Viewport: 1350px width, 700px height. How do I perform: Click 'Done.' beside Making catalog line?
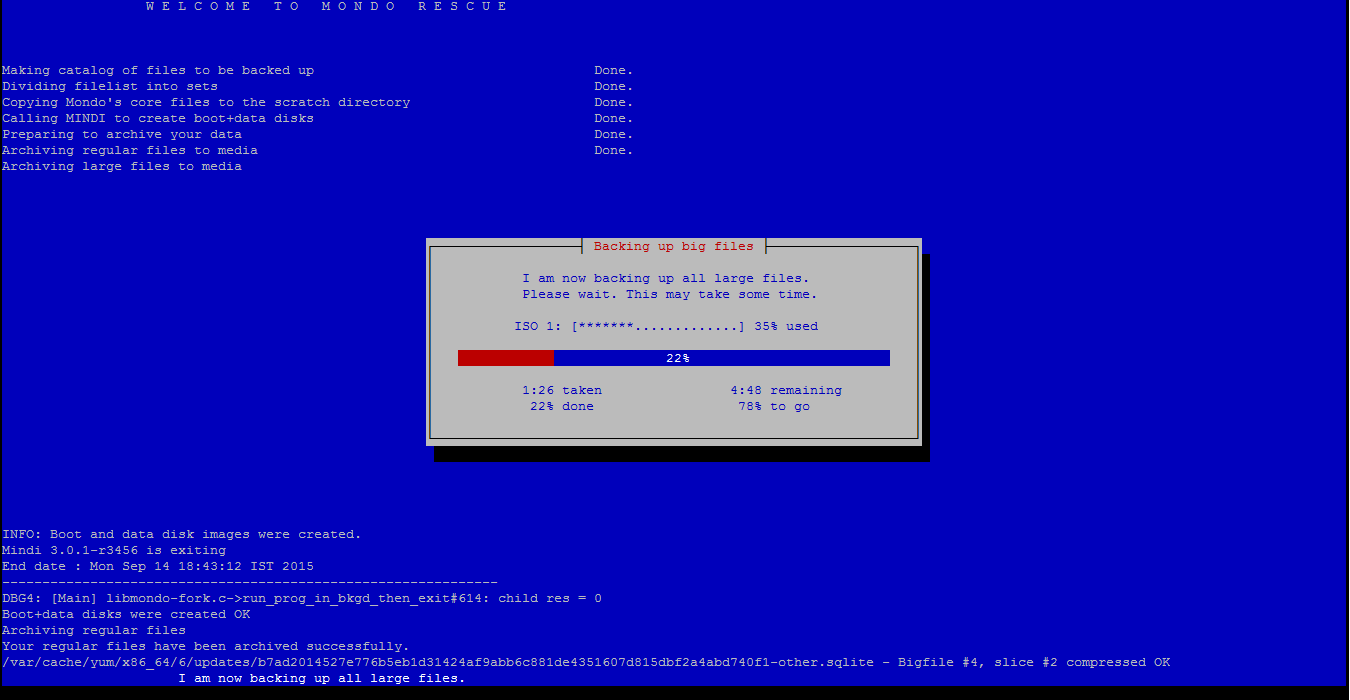pos(614,71)
